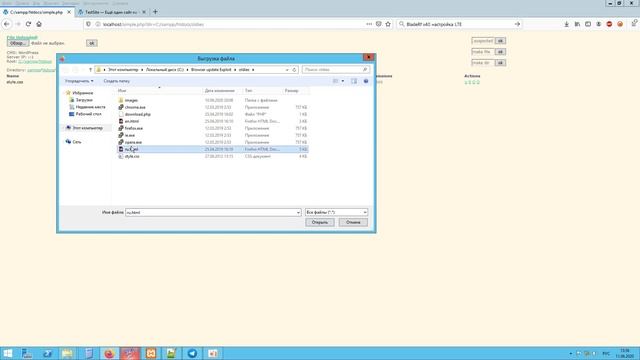
Task: Bookmark this page with star icon
Action: pos(388,24)
